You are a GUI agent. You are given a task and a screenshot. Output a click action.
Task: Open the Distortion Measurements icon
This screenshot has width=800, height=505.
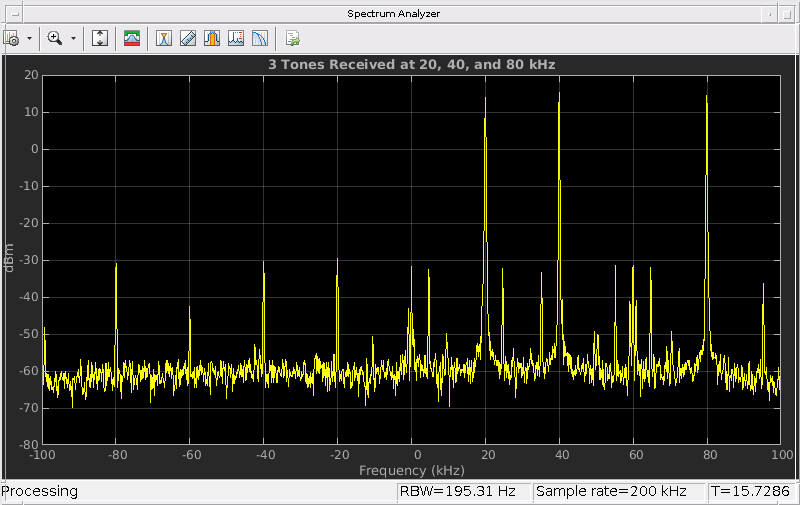(236, 38)
